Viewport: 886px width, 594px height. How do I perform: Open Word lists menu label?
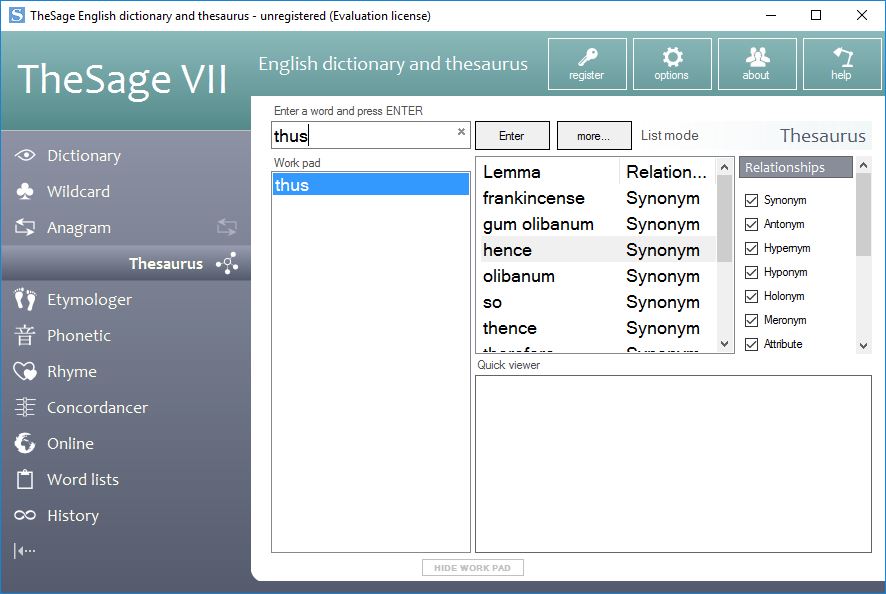(82, 479)
